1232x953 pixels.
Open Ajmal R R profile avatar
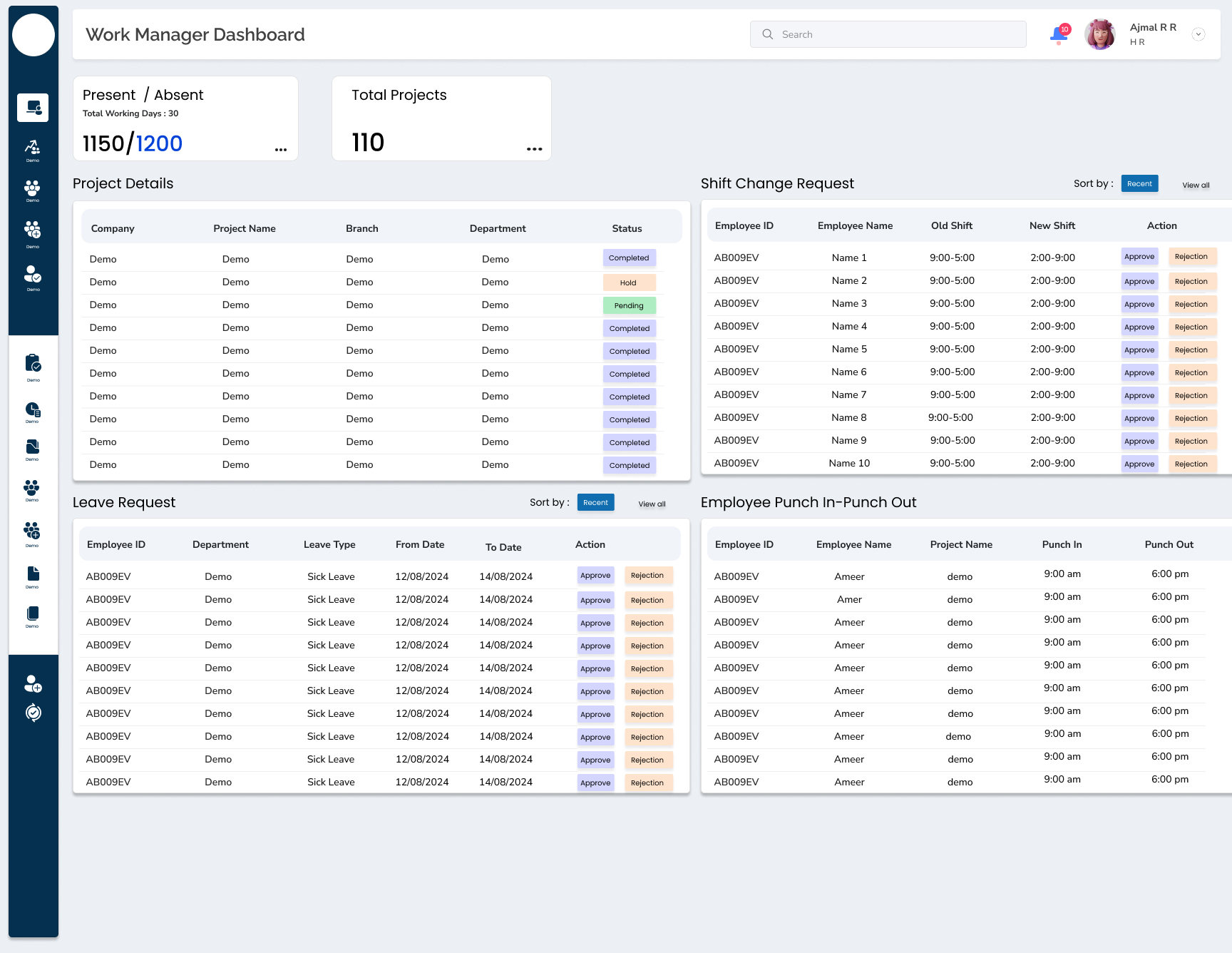[x=1100, y=34]
